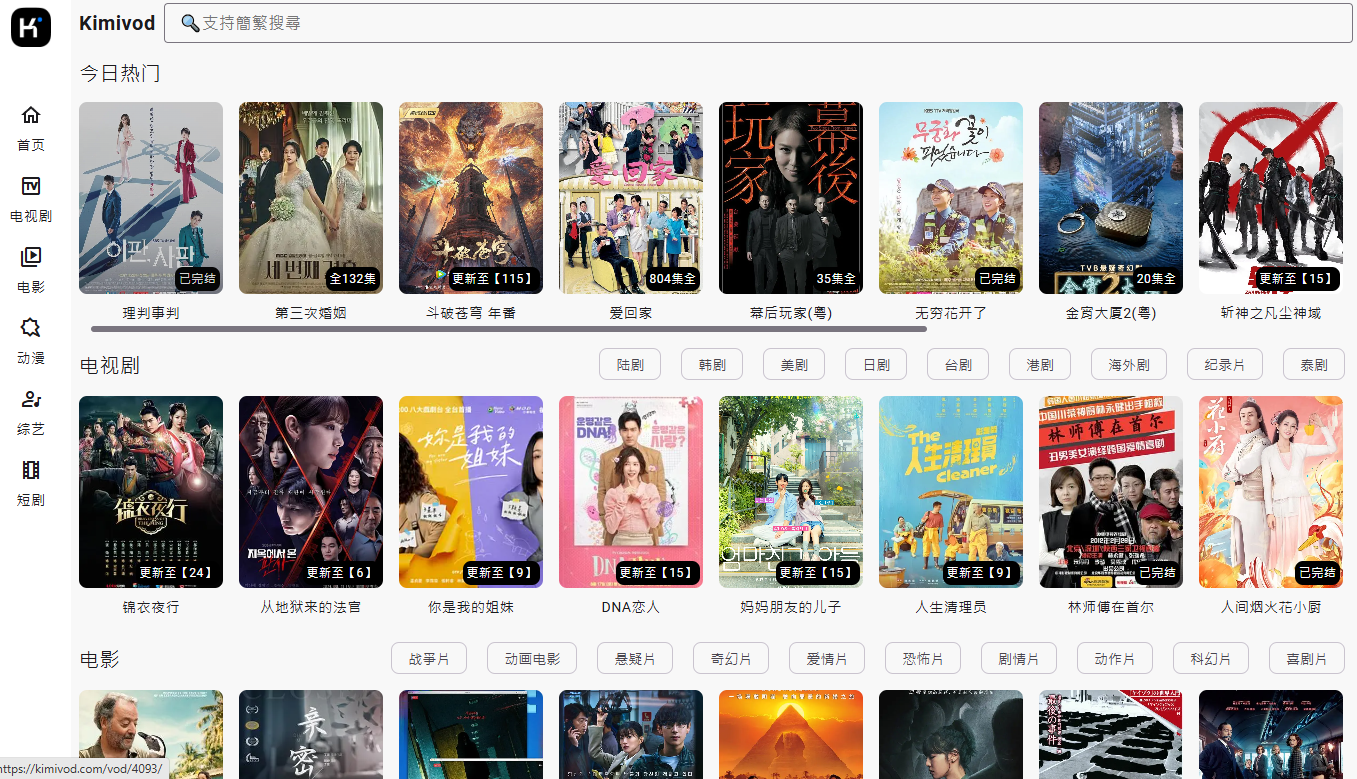The image size is (1357, 779).
Task: Click the 804集全 badge on 爱回家
Action: click(672, 279)
